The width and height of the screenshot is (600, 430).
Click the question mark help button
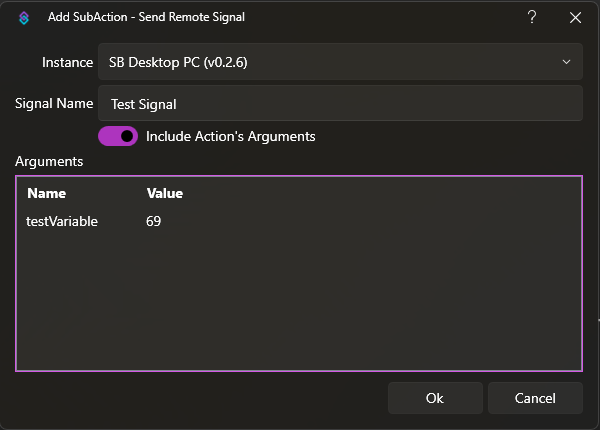pos(532,17)
